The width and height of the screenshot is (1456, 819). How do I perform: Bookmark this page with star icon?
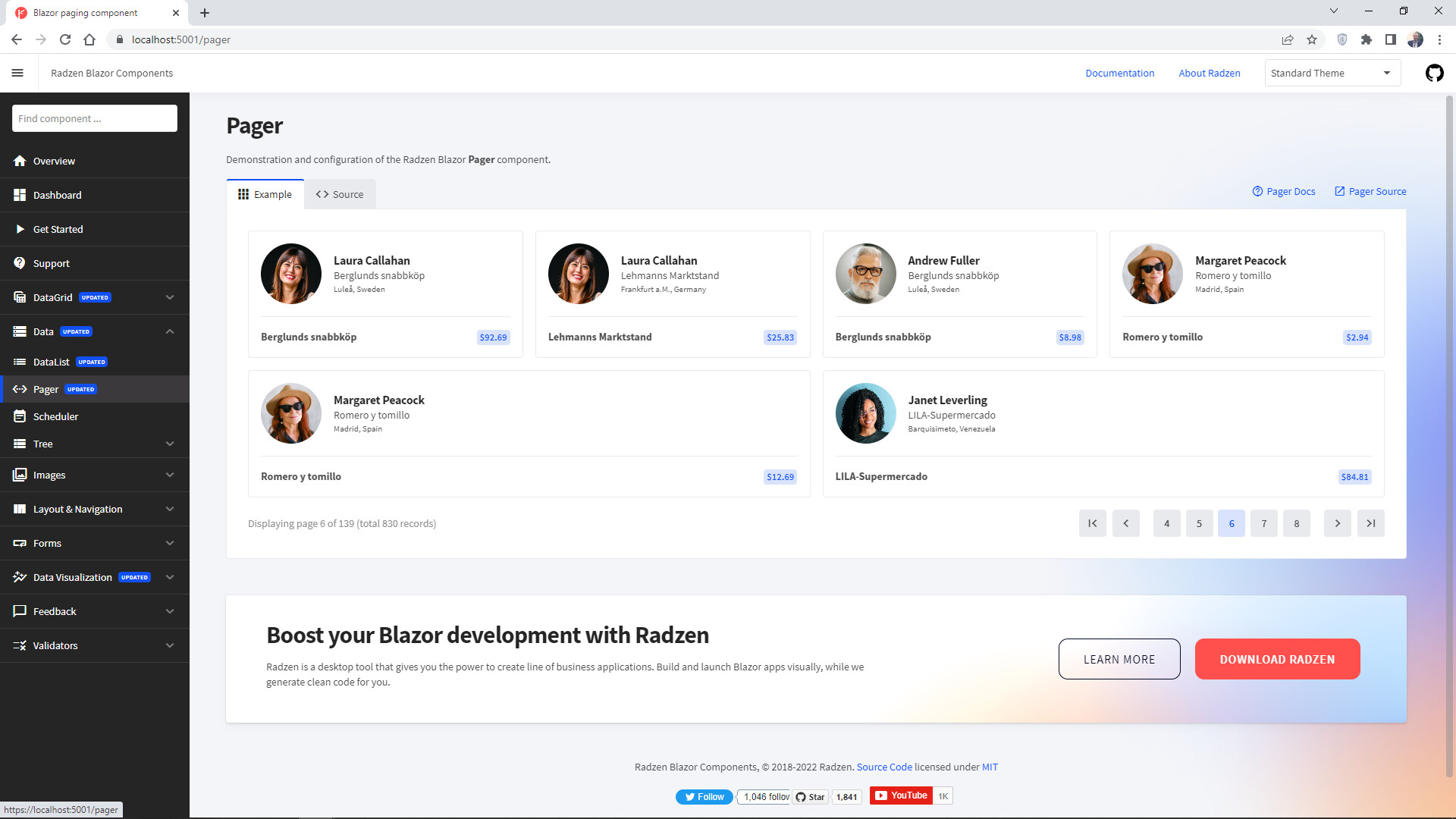(1312, 39)
